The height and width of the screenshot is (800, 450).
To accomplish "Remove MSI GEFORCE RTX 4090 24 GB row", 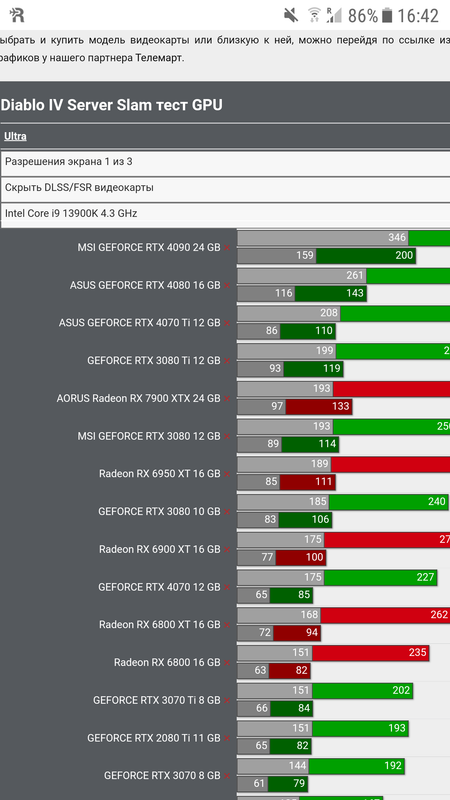I will (227, 247).
